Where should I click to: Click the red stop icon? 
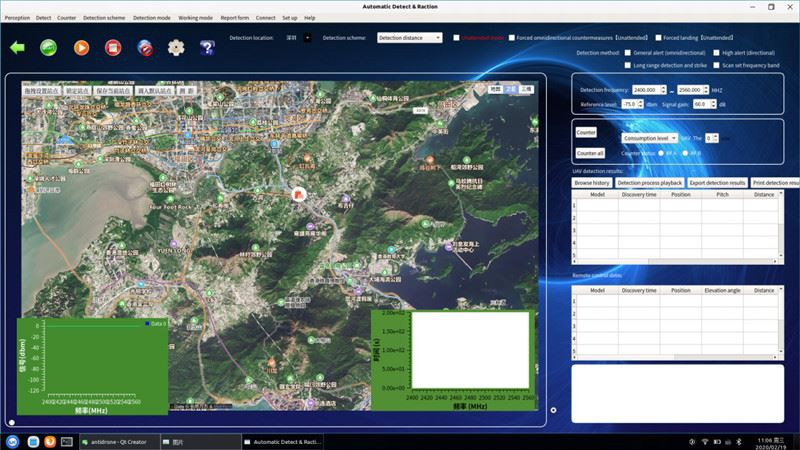[x=113, y=47]
